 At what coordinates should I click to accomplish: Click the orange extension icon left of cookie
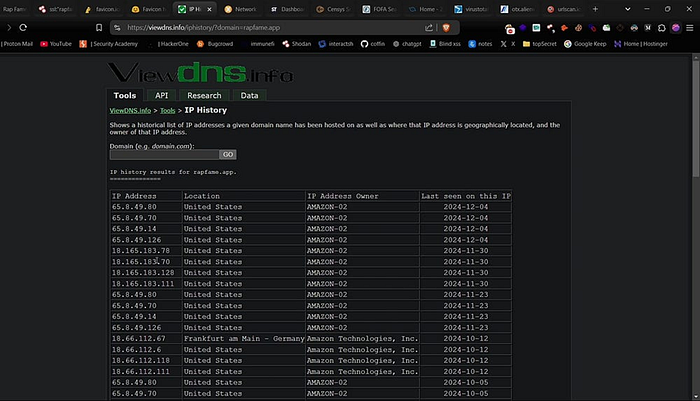pyautogui.click(x=564, y=28)
